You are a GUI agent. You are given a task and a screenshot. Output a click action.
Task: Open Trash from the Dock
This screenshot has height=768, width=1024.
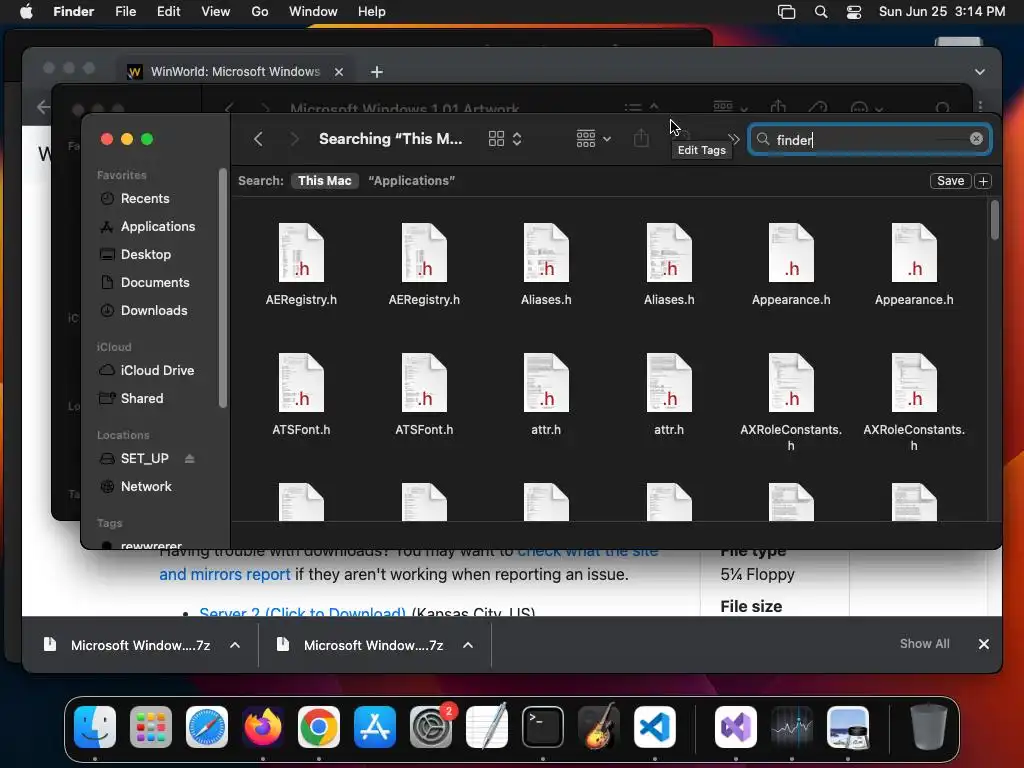pos(928,727)
